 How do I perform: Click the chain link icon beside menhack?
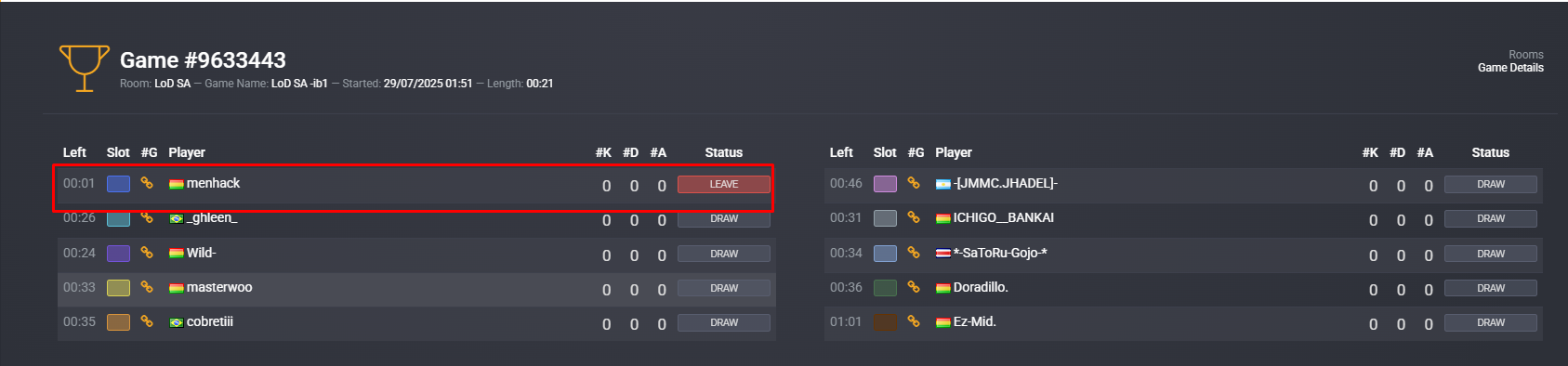click(x=147, y=183)
